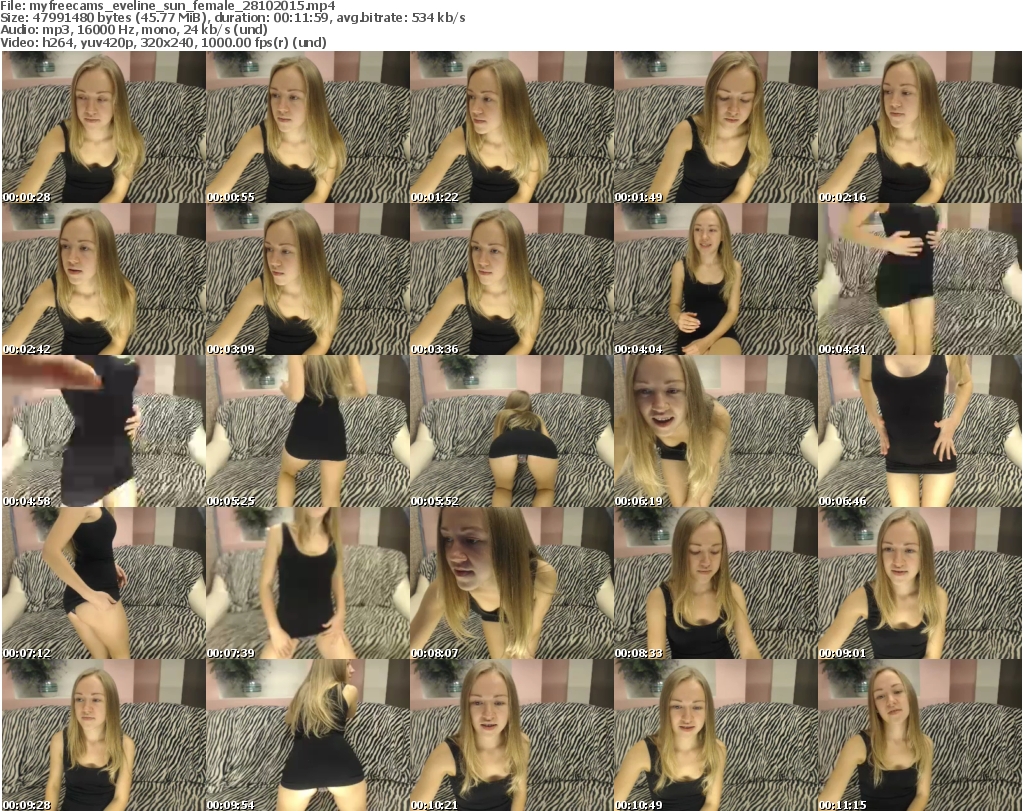The image size is (1024, 811).
Task: Open the thumbnail stamped 00:03:09
Action: (x=308, y=279)
